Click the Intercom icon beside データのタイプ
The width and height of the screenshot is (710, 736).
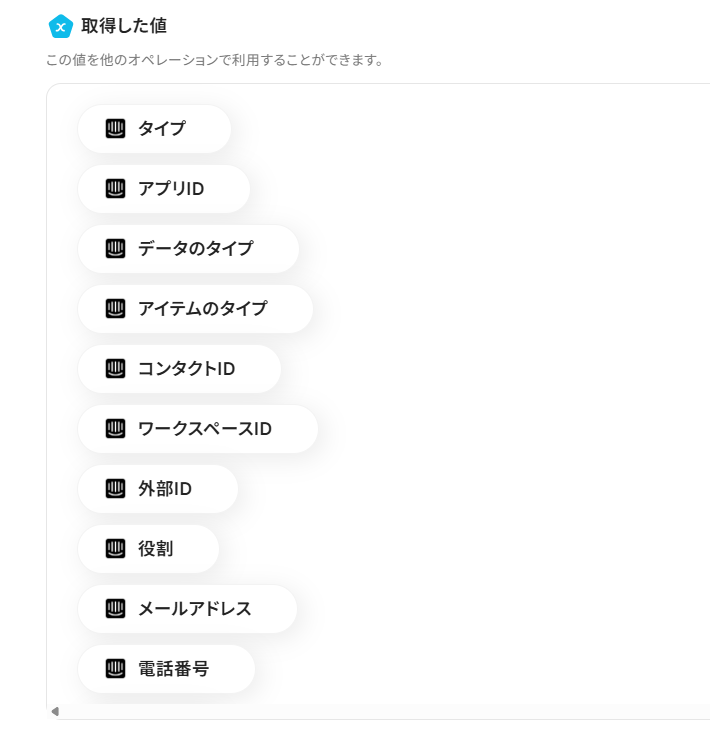click(x=116, y=249)
